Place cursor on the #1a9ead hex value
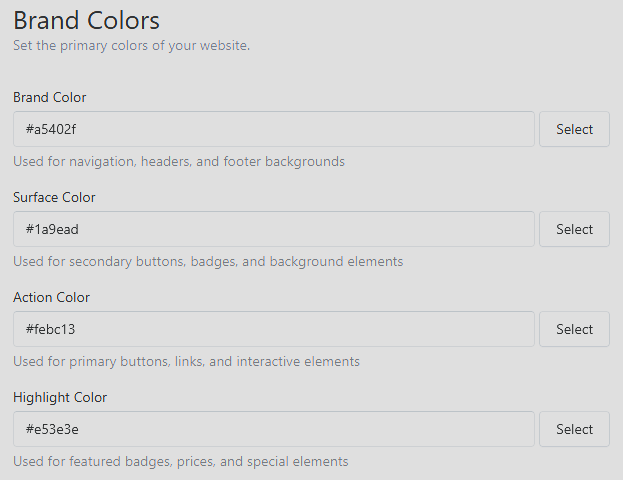Screen dimensions: 623x480 pyautogui.click(x=52, y=230)
